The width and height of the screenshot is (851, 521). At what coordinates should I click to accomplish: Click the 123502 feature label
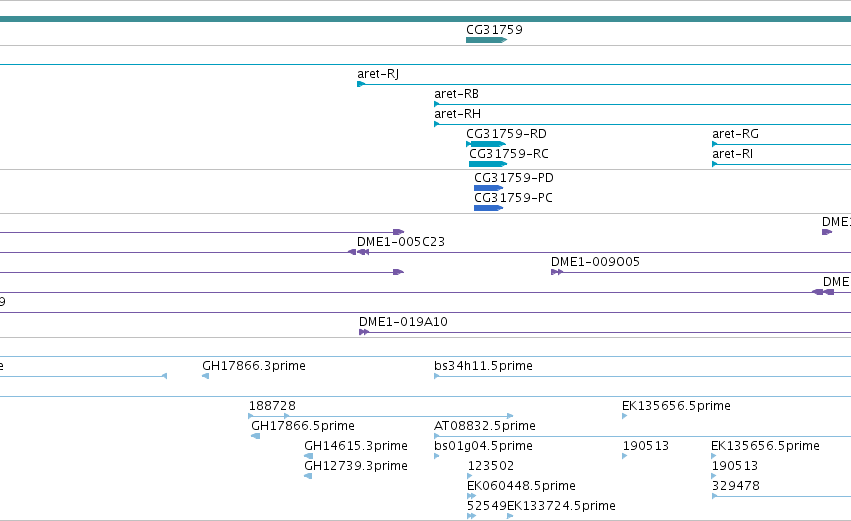(x=491, y=466)
